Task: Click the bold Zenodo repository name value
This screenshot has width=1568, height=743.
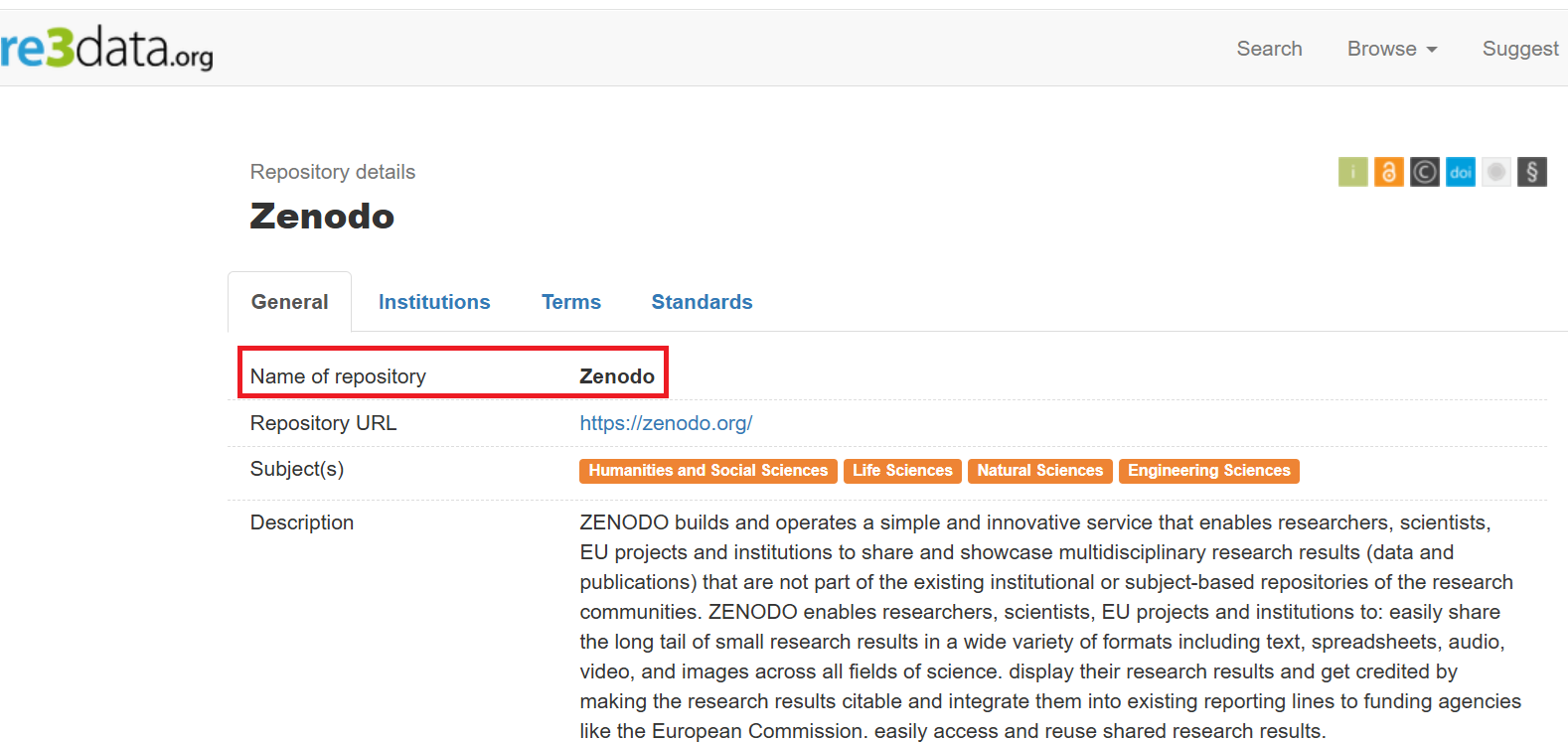Action: [x=617, y=376]
